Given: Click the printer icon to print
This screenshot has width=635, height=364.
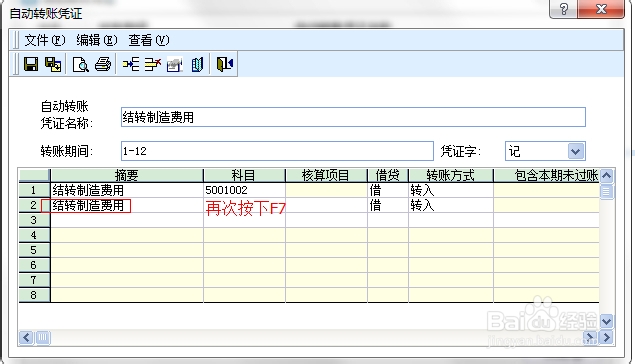Looking at the screenshot, I should 103,64.
